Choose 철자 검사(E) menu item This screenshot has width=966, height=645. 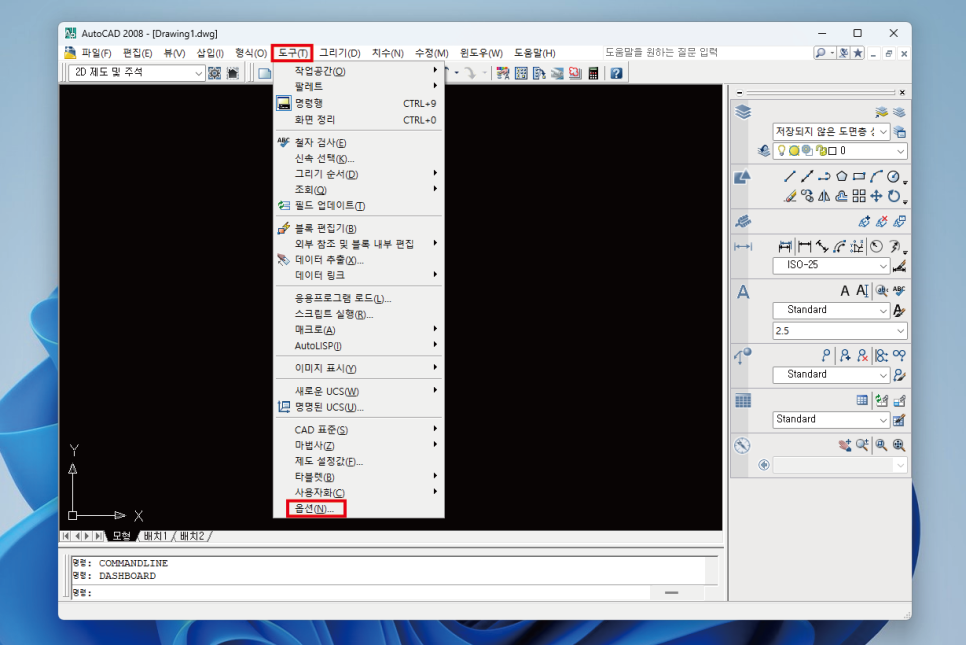(359, 142)
